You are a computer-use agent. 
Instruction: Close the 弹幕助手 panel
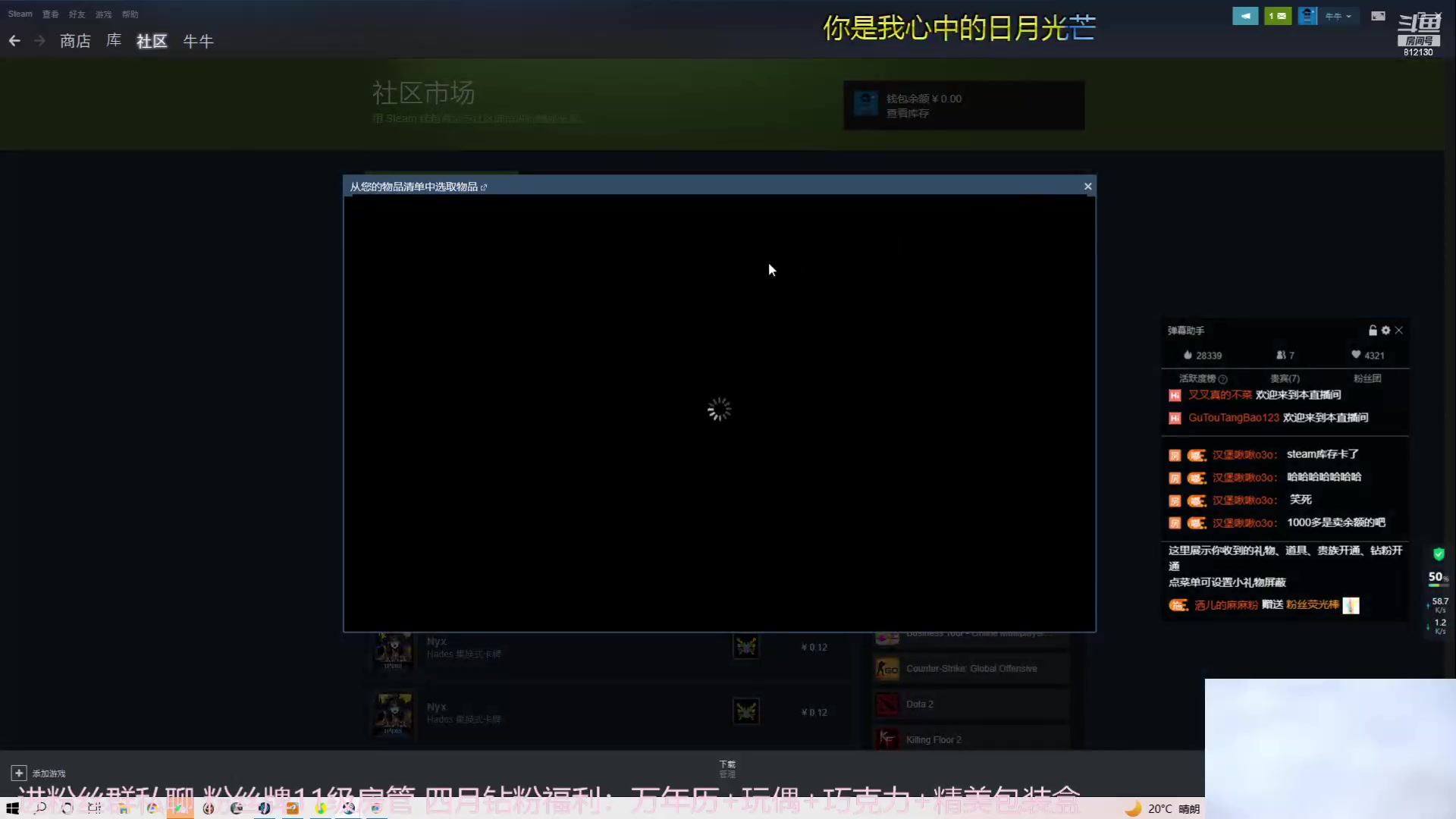click(x=1399, y=331)
